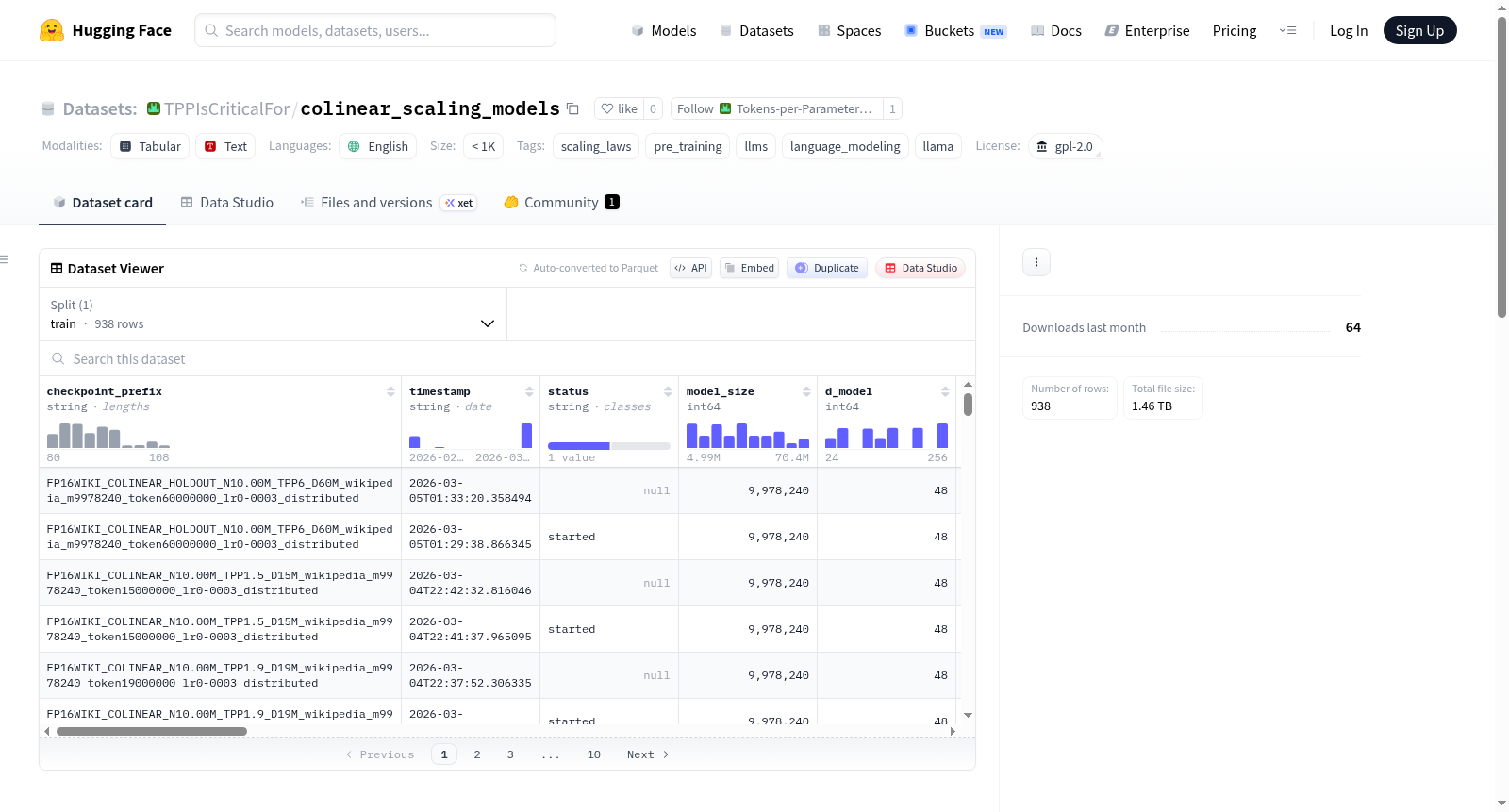Open the Community tab
Screen dimensions: 1509x812
561,202
